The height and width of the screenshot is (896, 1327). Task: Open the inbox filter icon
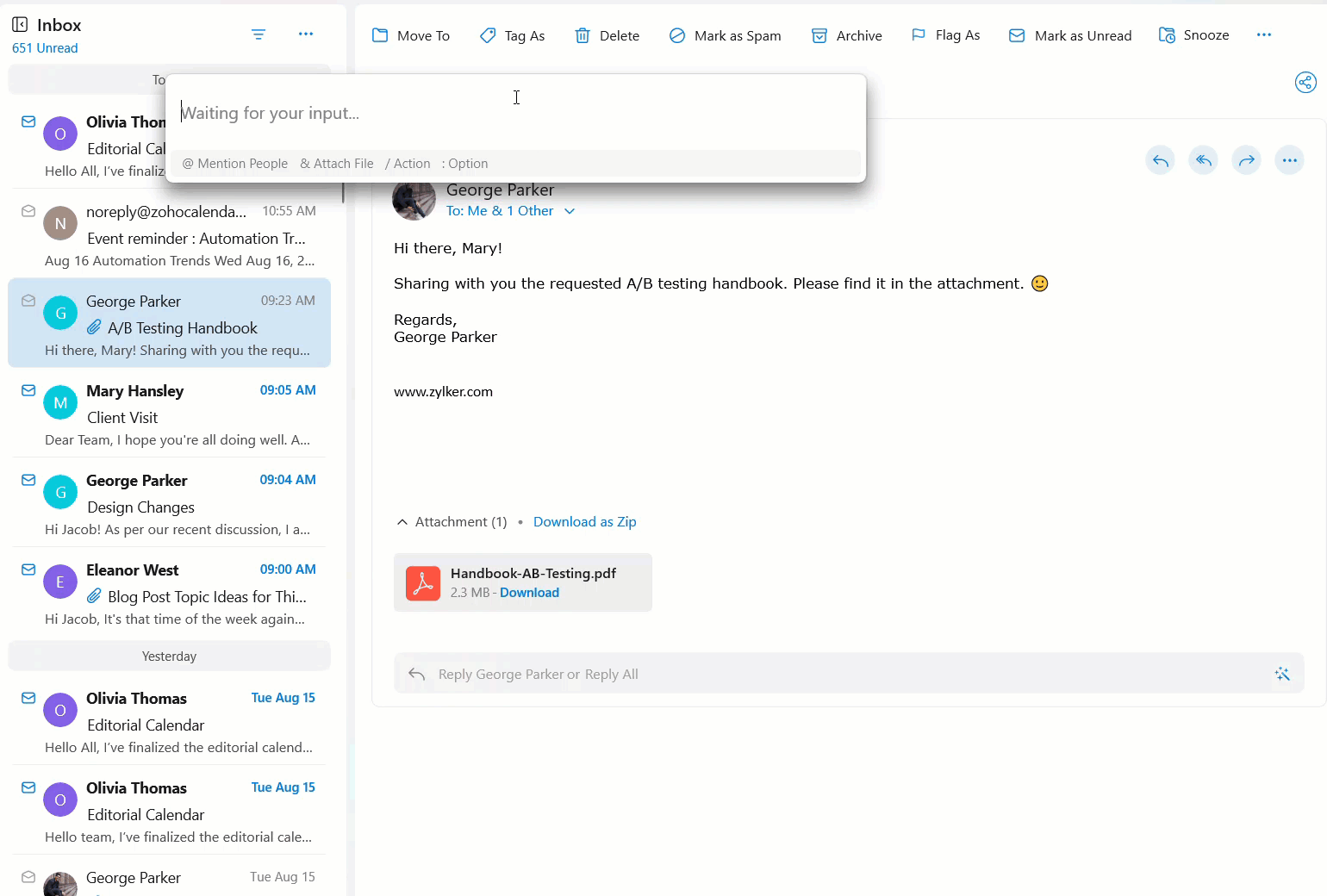[x=259, y=34]
